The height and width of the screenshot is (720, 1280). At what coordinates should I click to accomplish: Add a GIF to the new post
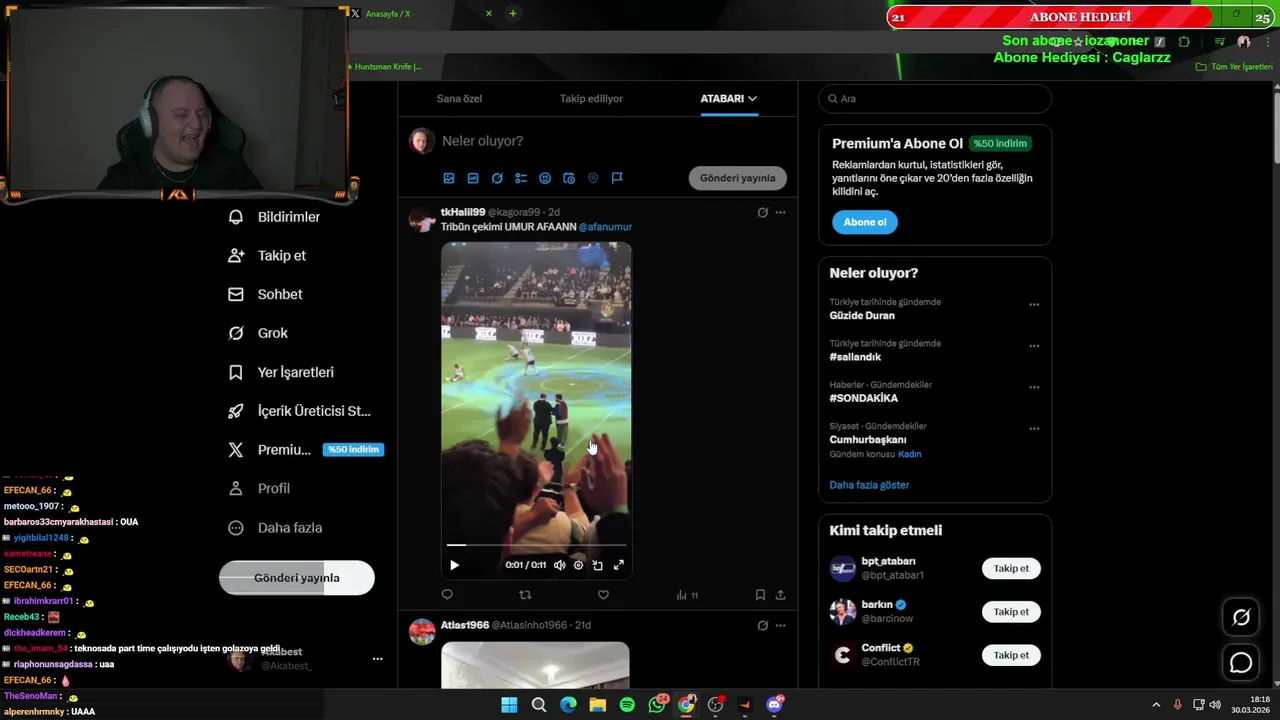[x=473, y=178]
